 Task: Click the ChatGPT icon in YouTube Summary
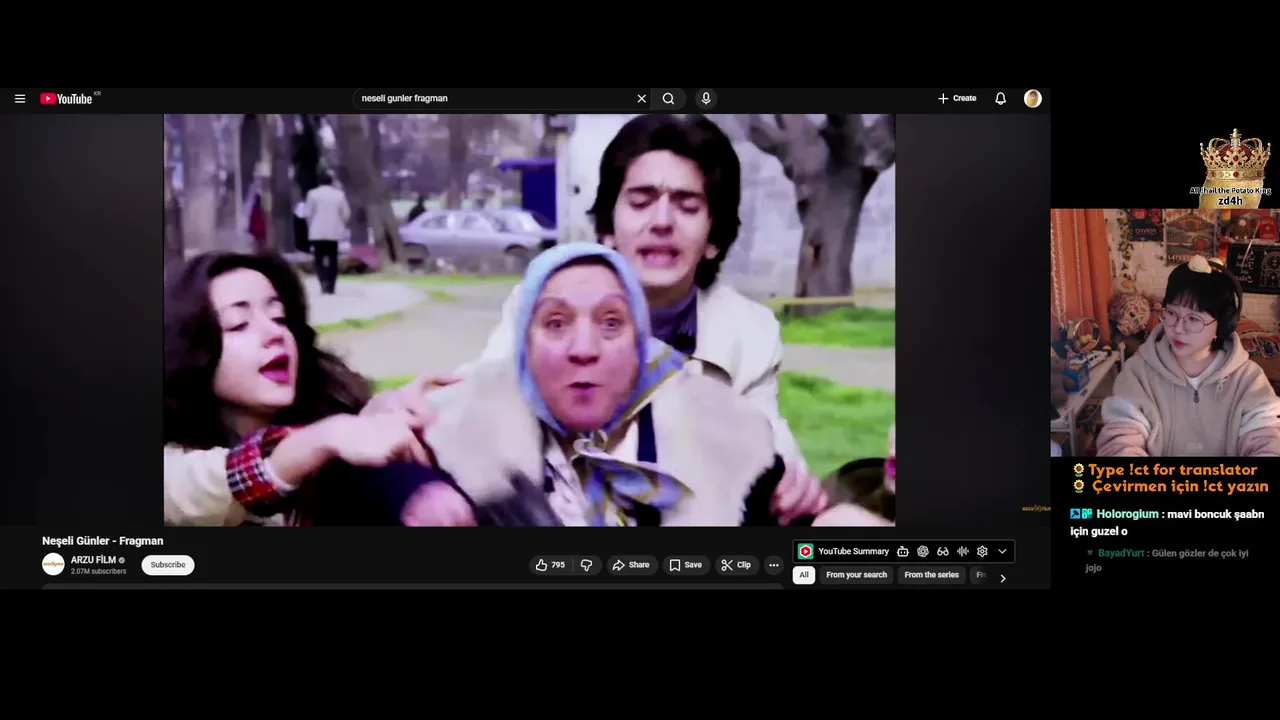click(x=923, y=551)
